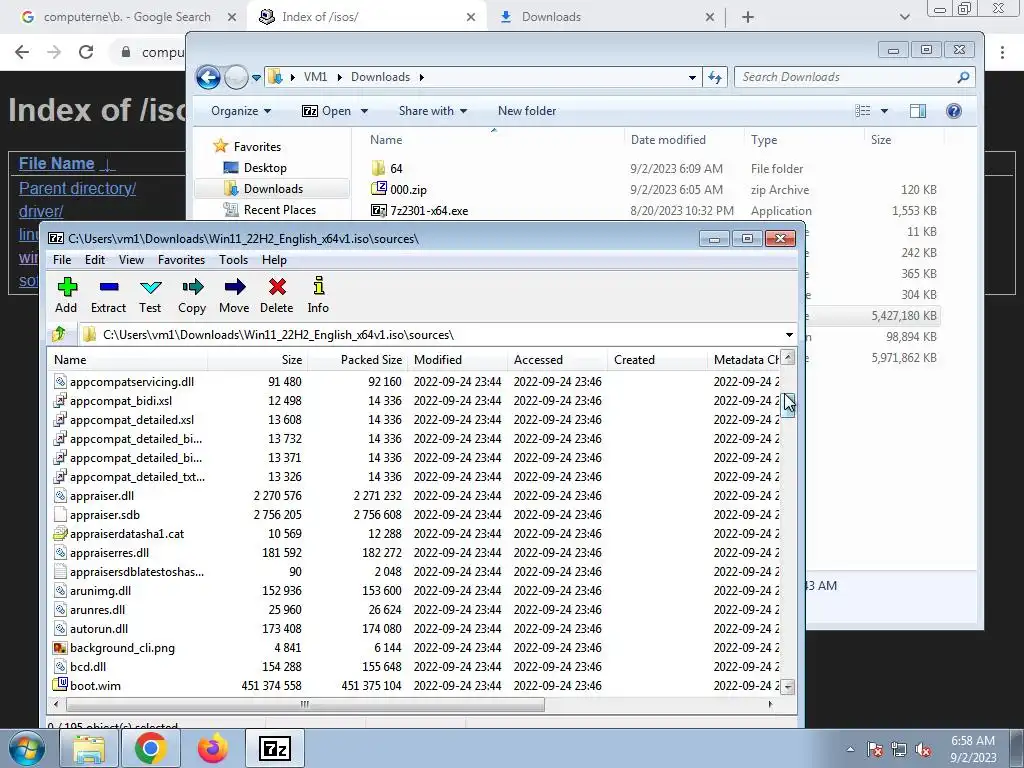This screenshot has height=768, width=1024.
Task: Open the Tools menu in 7-Zip
Action: point(233,260)
